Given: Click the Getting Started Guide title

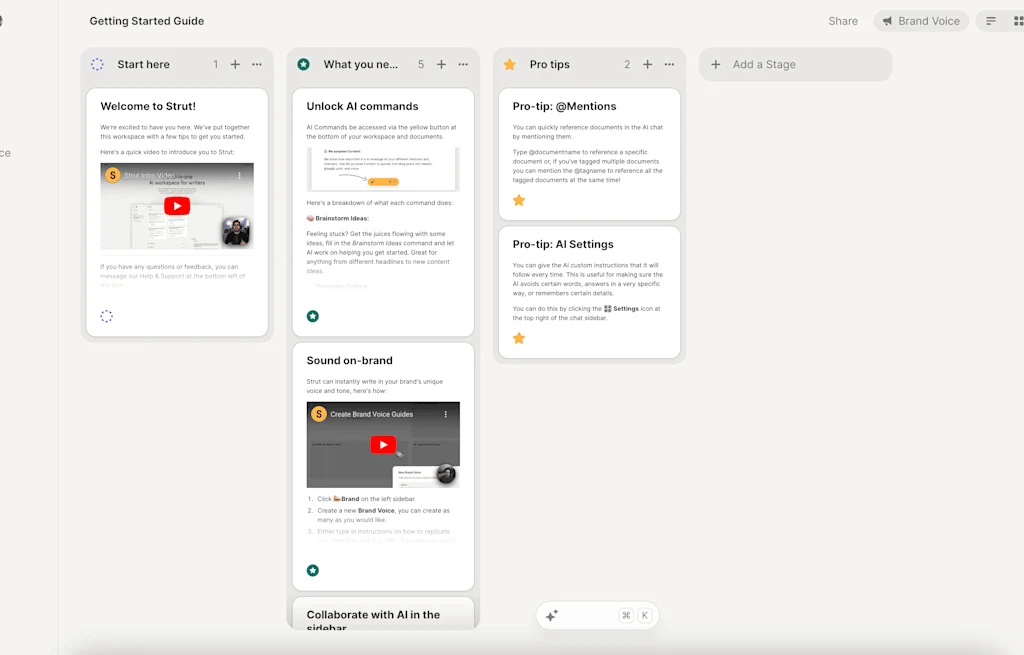Looking at the screenshot, I should click(x=147, y=21).
